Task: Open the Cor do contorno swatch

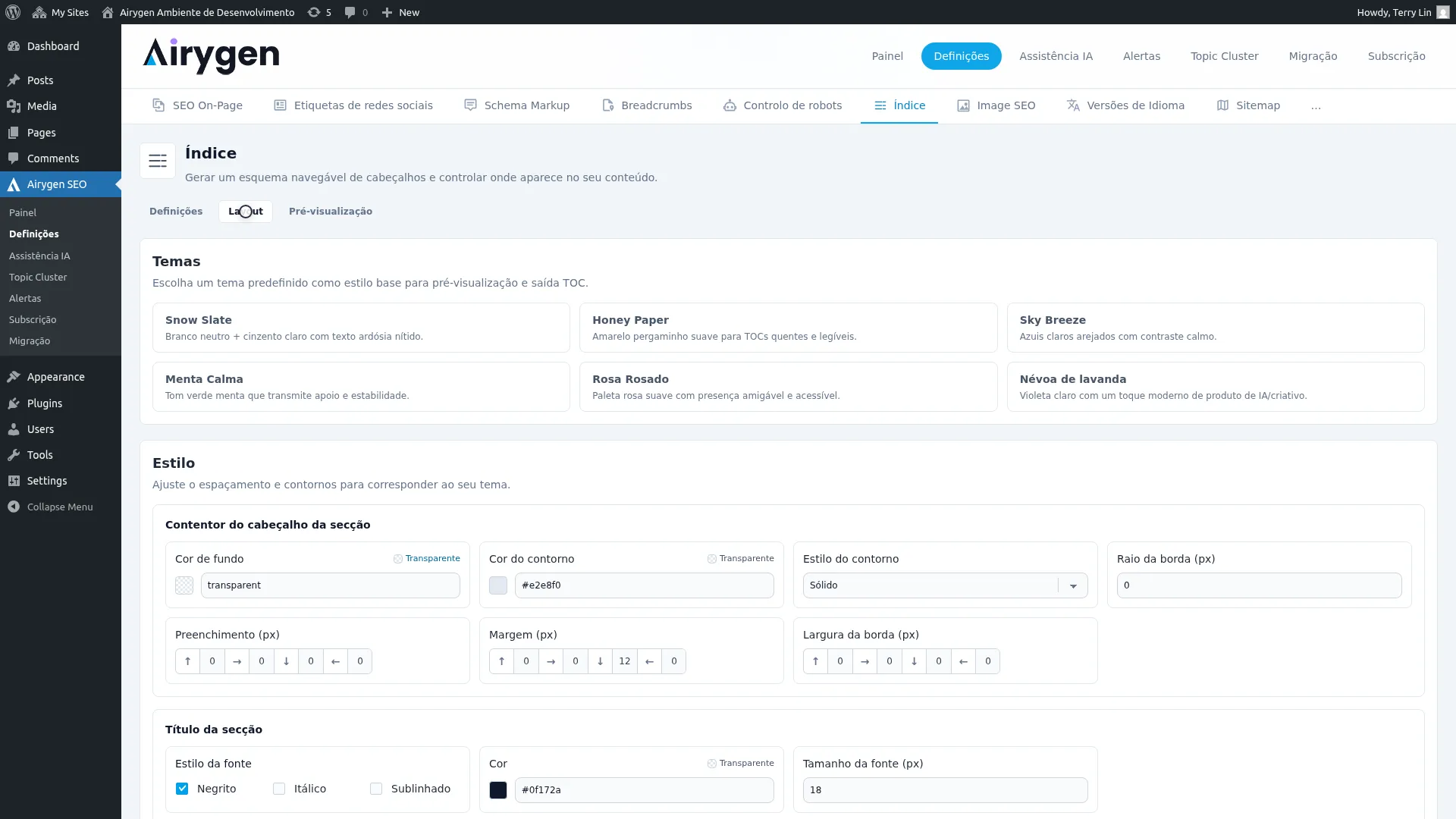Action: [x=498, y=585]
